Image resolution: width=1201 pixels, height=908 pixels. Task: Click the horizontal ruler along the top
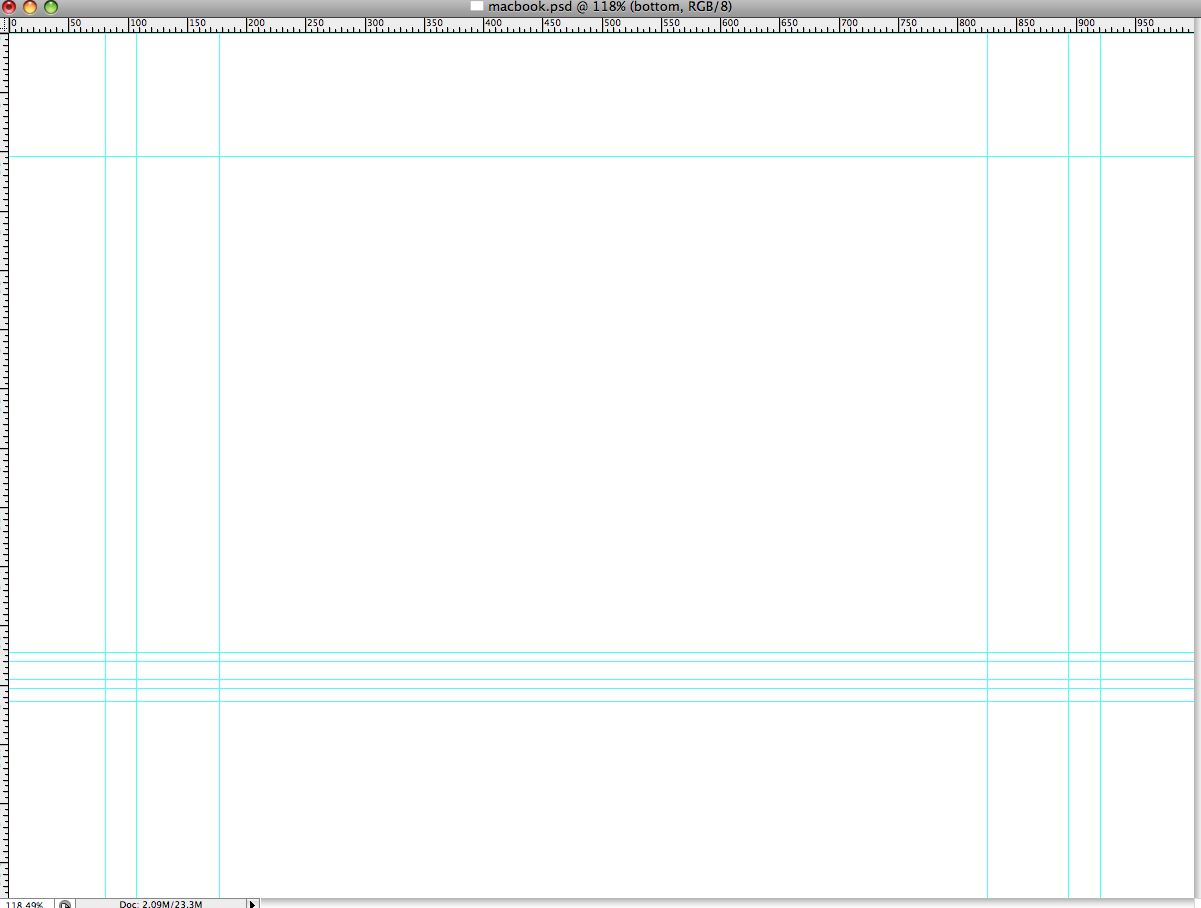pos(600,24)
